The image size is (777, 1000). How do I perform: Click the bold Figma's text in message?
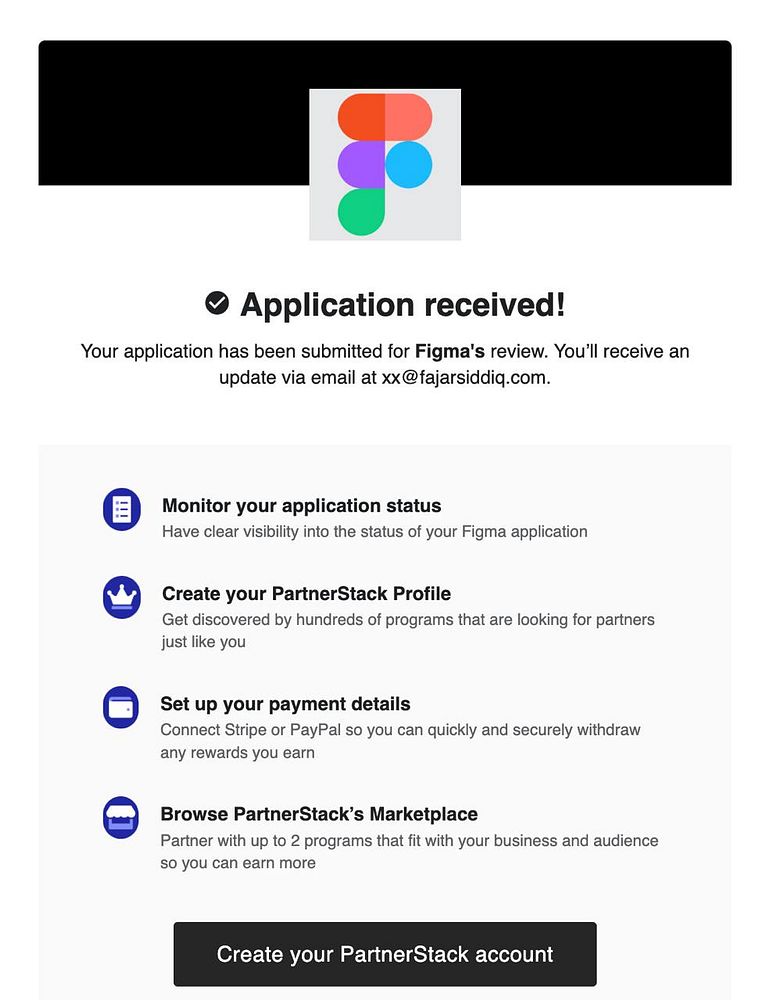click(450, 351)
